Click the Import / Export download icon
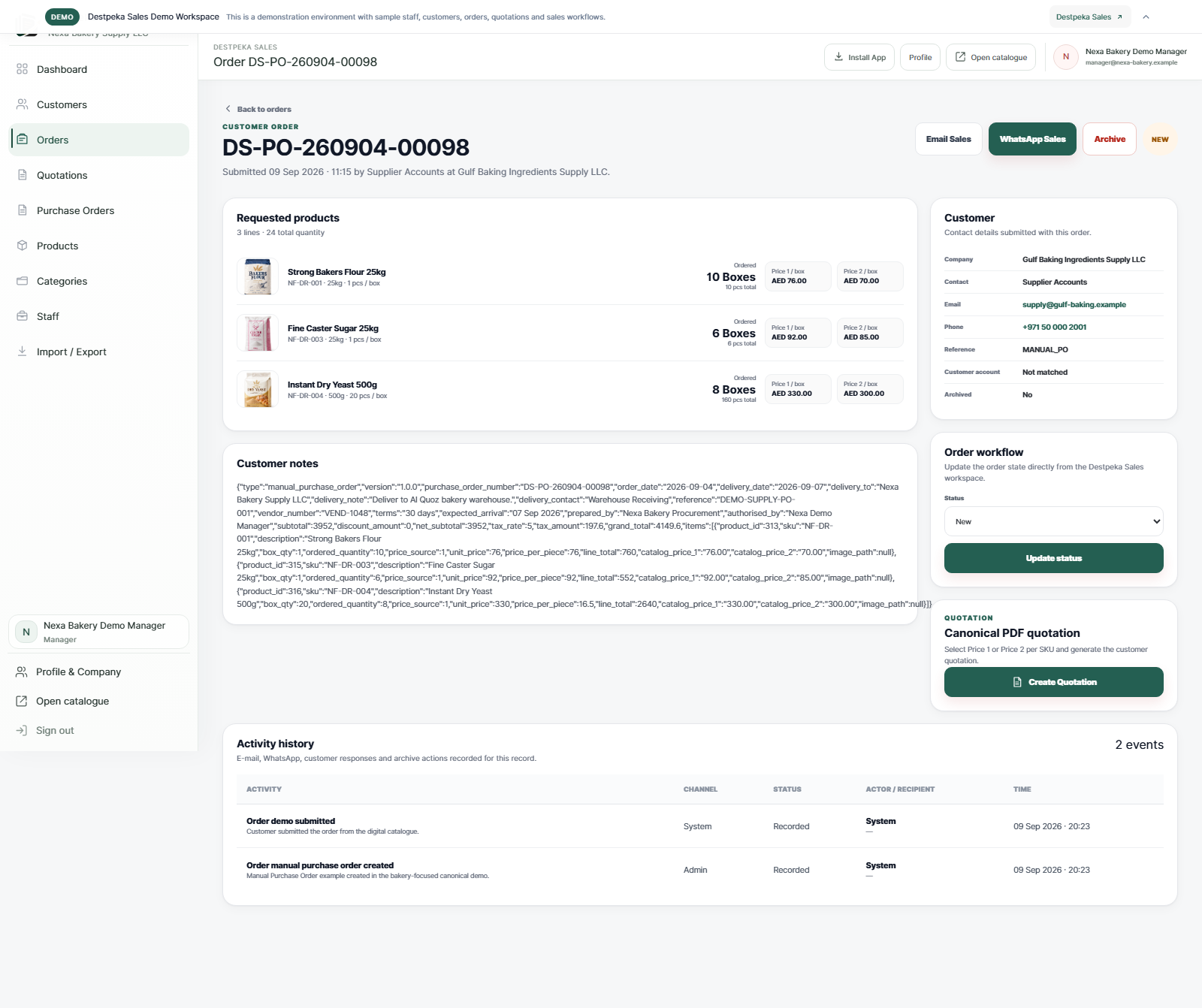The height and width of the screenshot is (1008, 1202). 22,352
